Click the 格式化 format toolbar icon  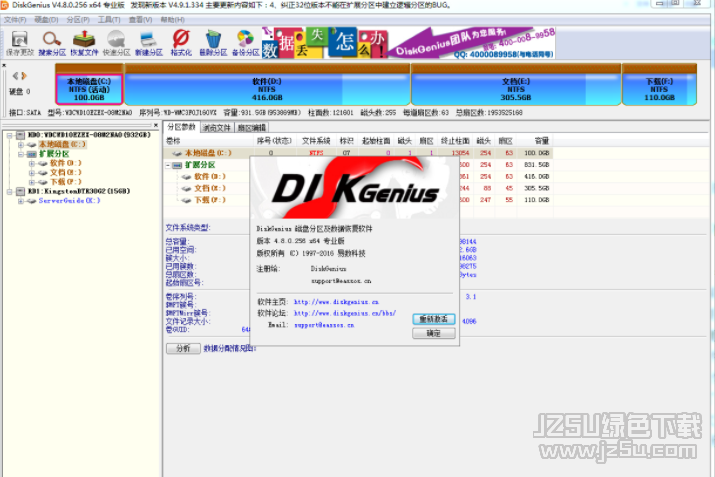181,43
